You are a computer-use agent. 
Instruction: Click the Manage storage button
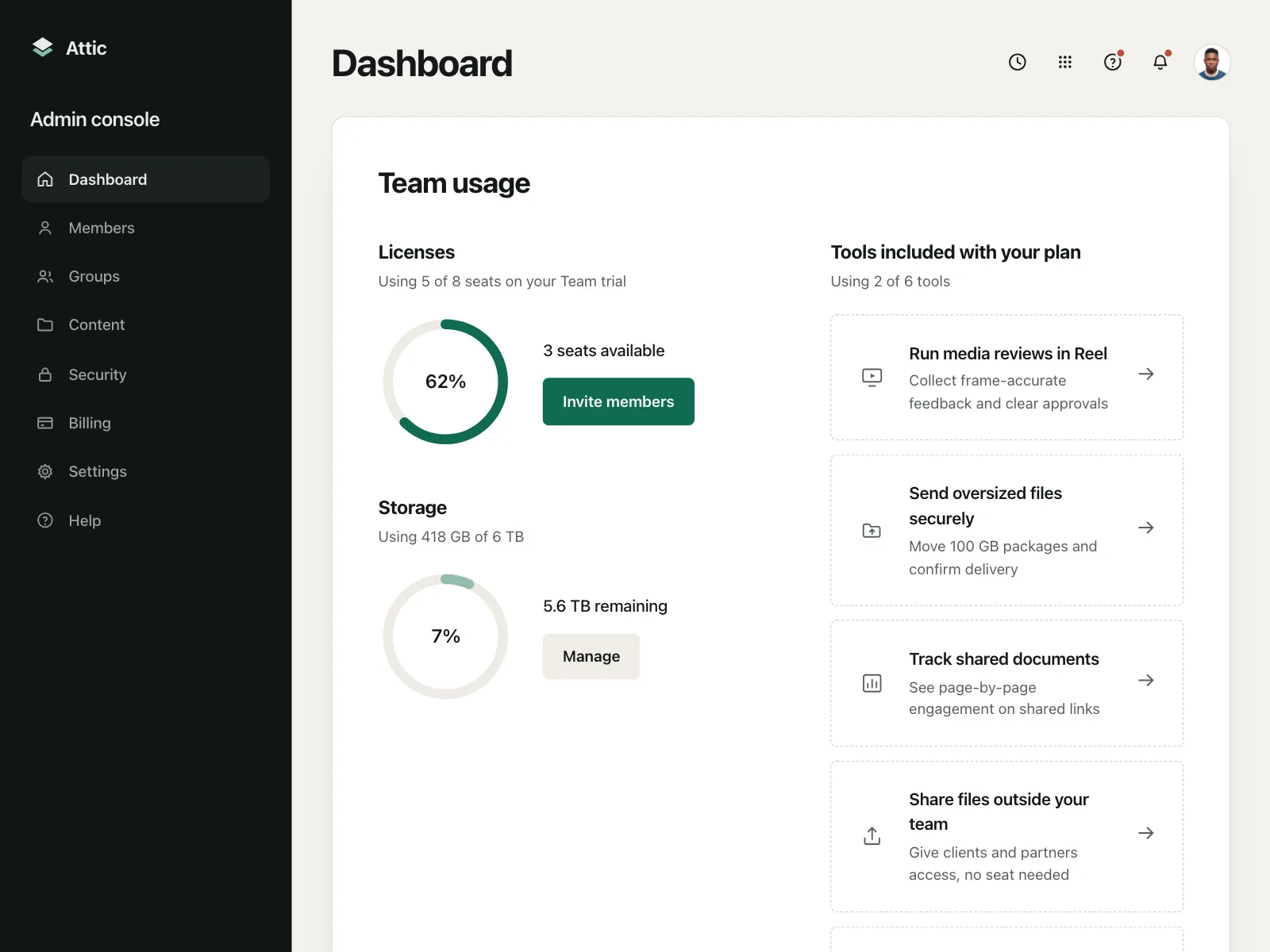[591, 656]
